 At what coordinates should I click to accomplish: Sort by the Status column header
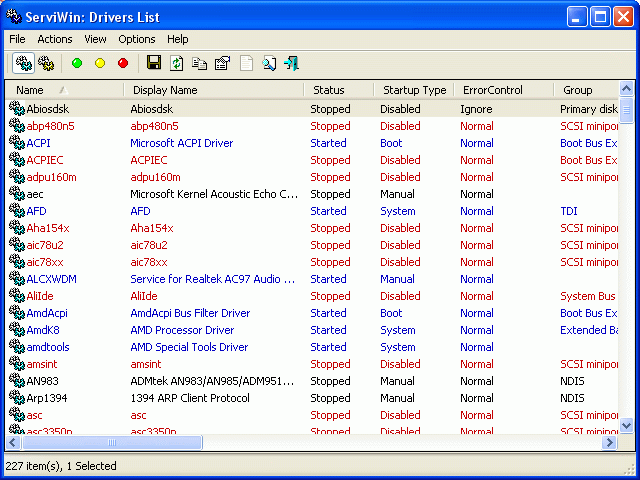point(338,90)
